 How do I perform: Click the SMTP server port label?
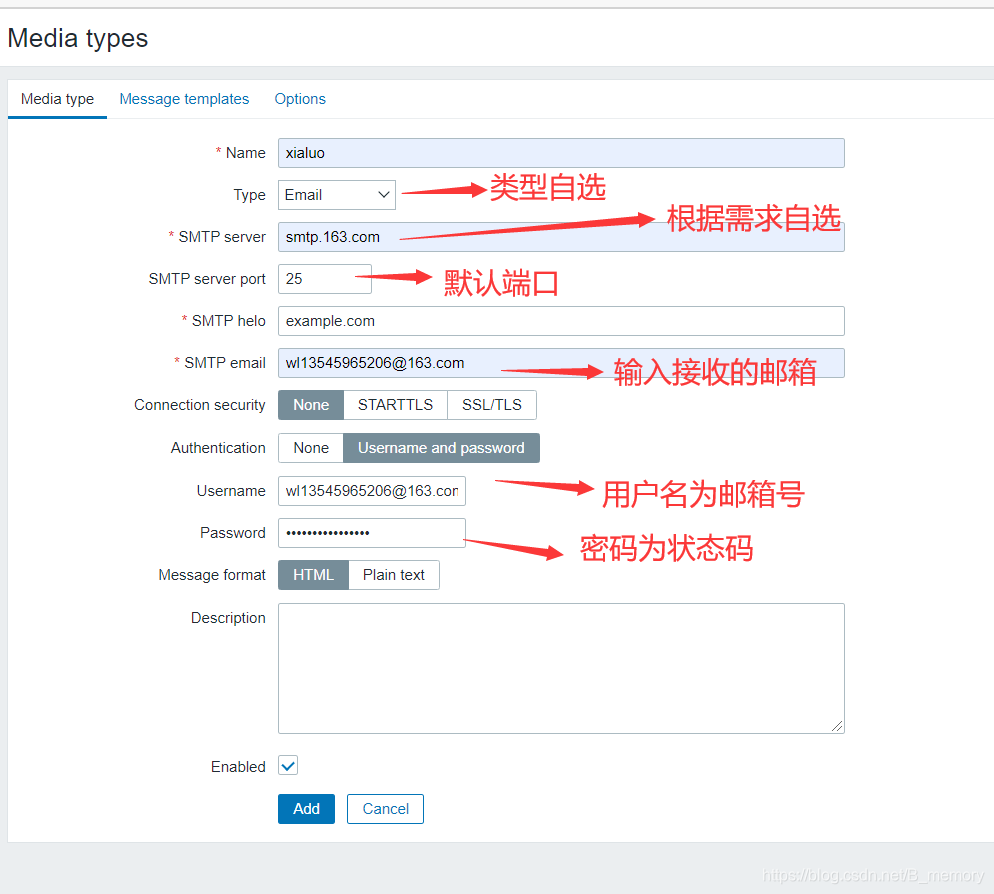(x=207, y=279)
